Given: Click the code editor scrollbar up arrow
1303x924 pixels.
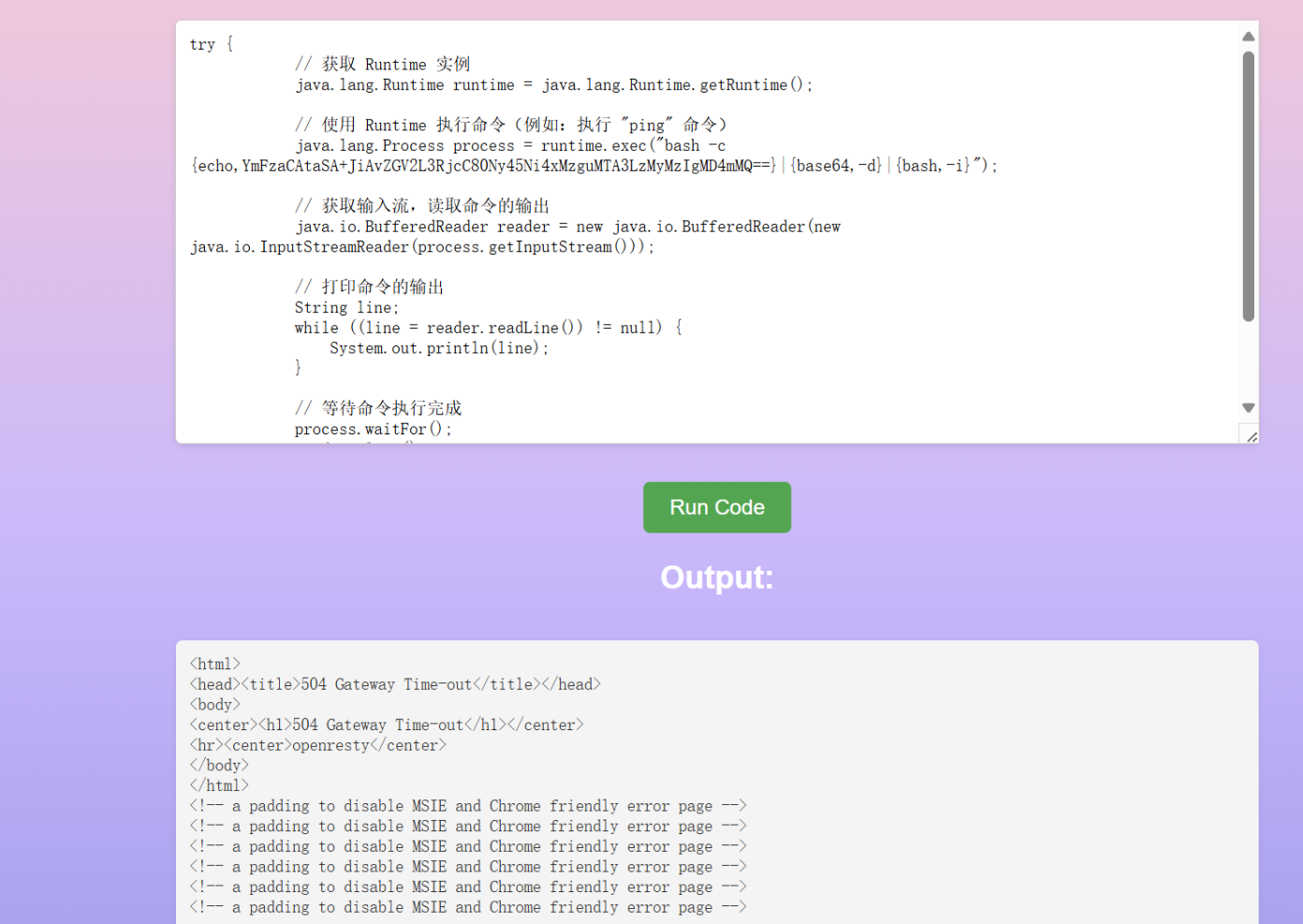Looking at the screenshot, I should click(x=1248, y=37).
